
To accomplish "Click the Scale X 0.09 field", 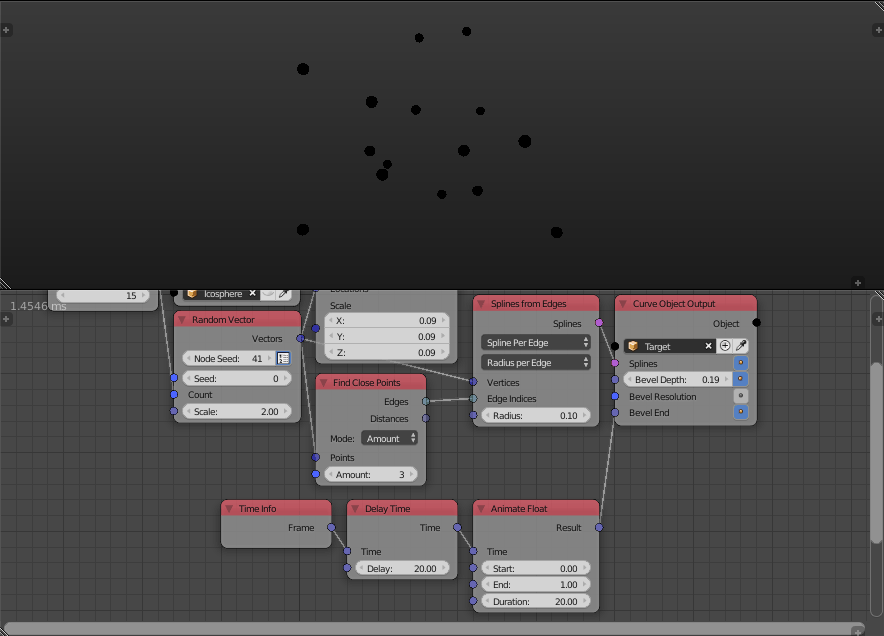I will click(x=387, y=320).
